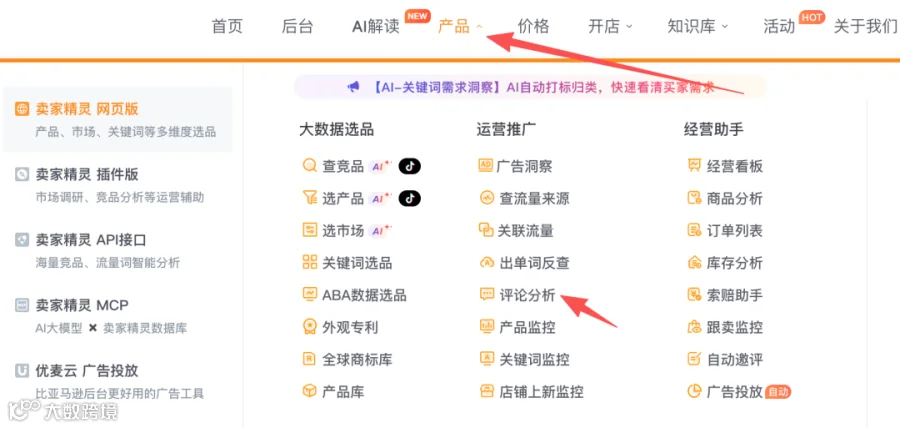Image resolution: width=900 pixels, height=428 pixels.
Task: Click the 关键词选品 grid icon
Action: click(x=309, y=263)
